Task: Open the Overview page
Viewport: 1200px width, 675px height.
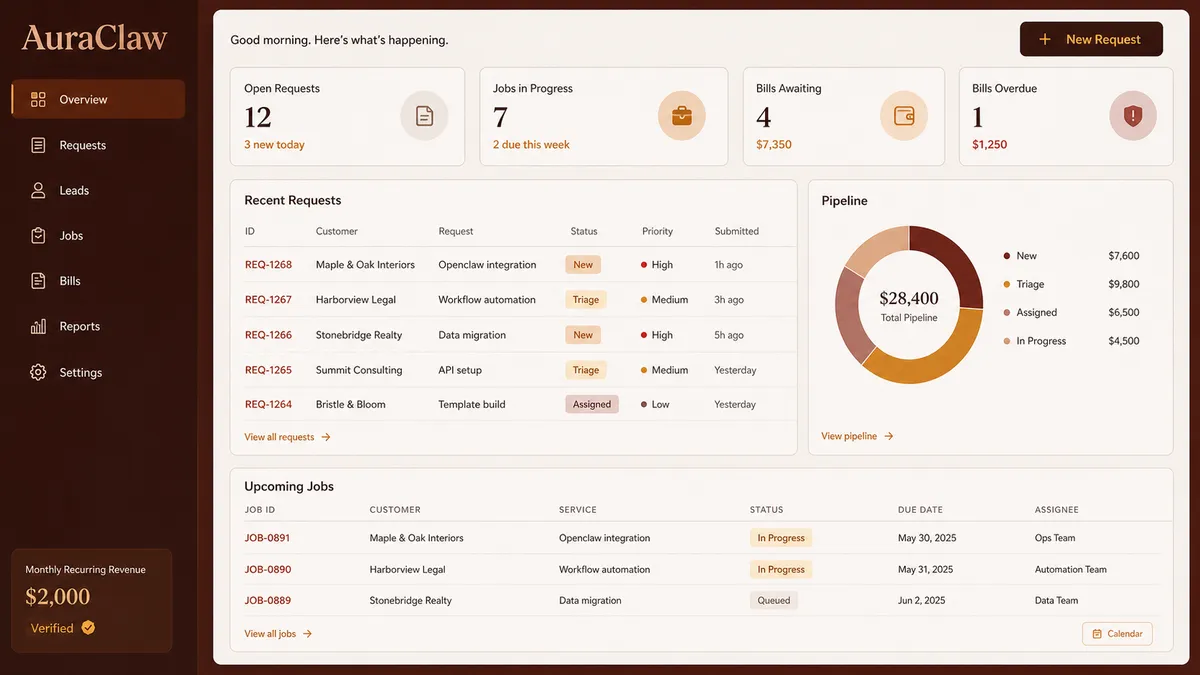Action: (98, 99)
